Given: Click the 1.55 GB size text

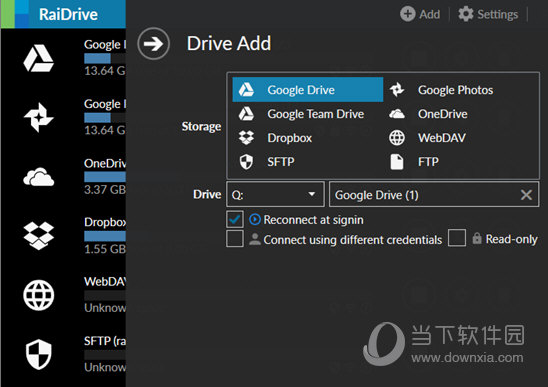Looking at the screenshot, I should coord(105,249).
